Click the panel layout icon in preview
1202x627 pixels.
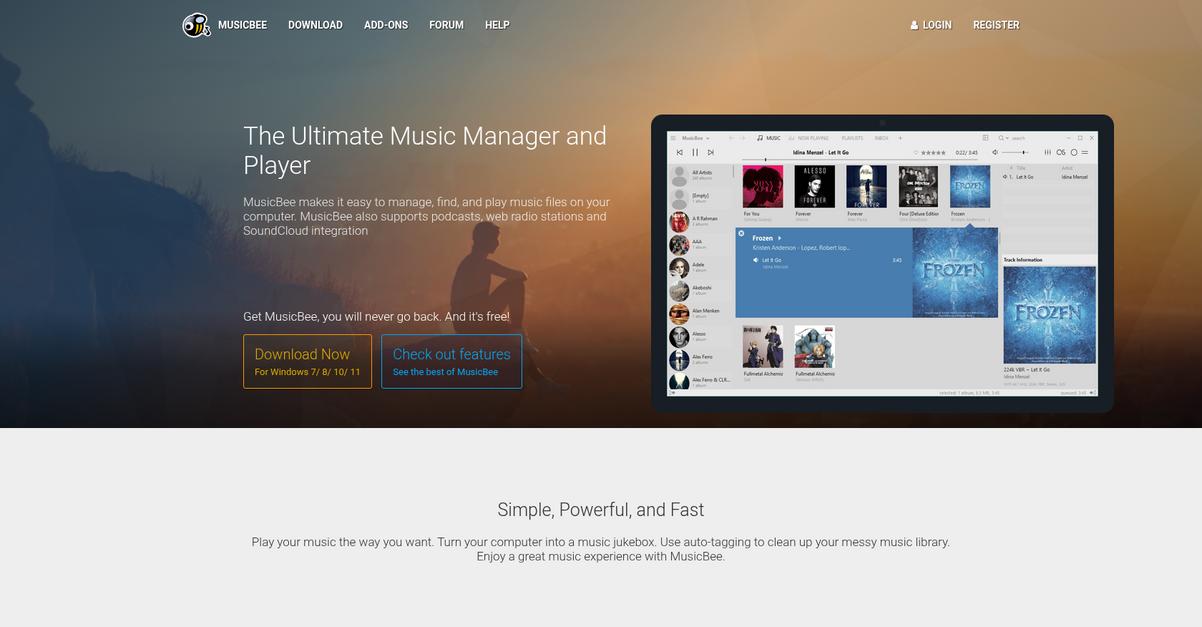tap(985, 138)
